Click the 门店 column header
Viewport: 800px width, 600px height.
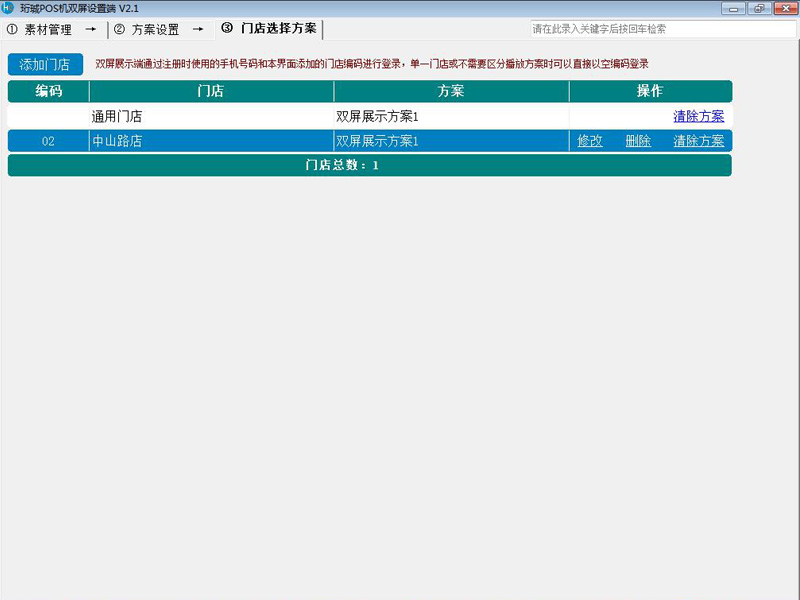211,91
